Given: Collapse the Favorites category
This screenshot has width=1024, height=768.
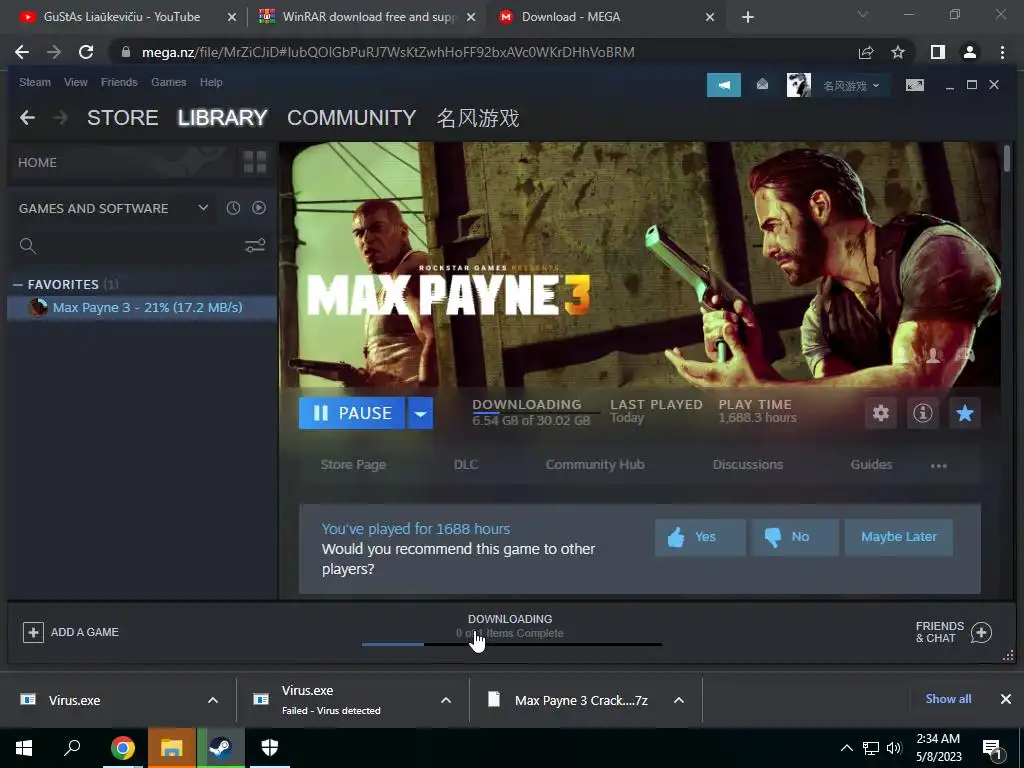Looking at the screenshot, I should point(18,284).
